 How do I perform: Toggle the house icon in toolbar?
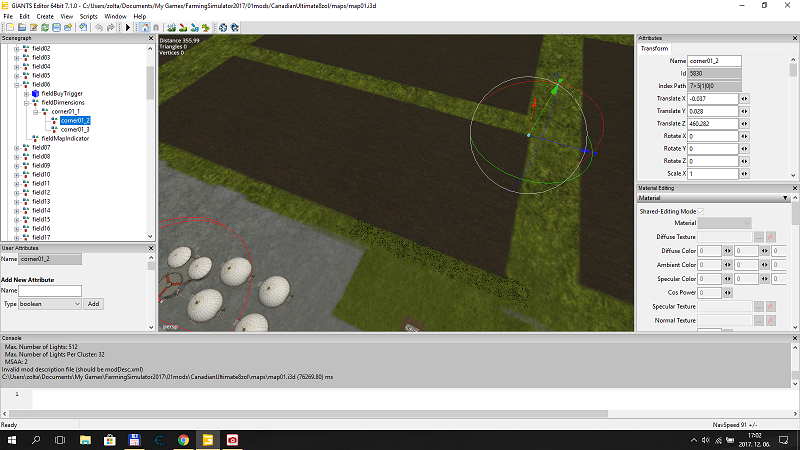click(145, 28)
